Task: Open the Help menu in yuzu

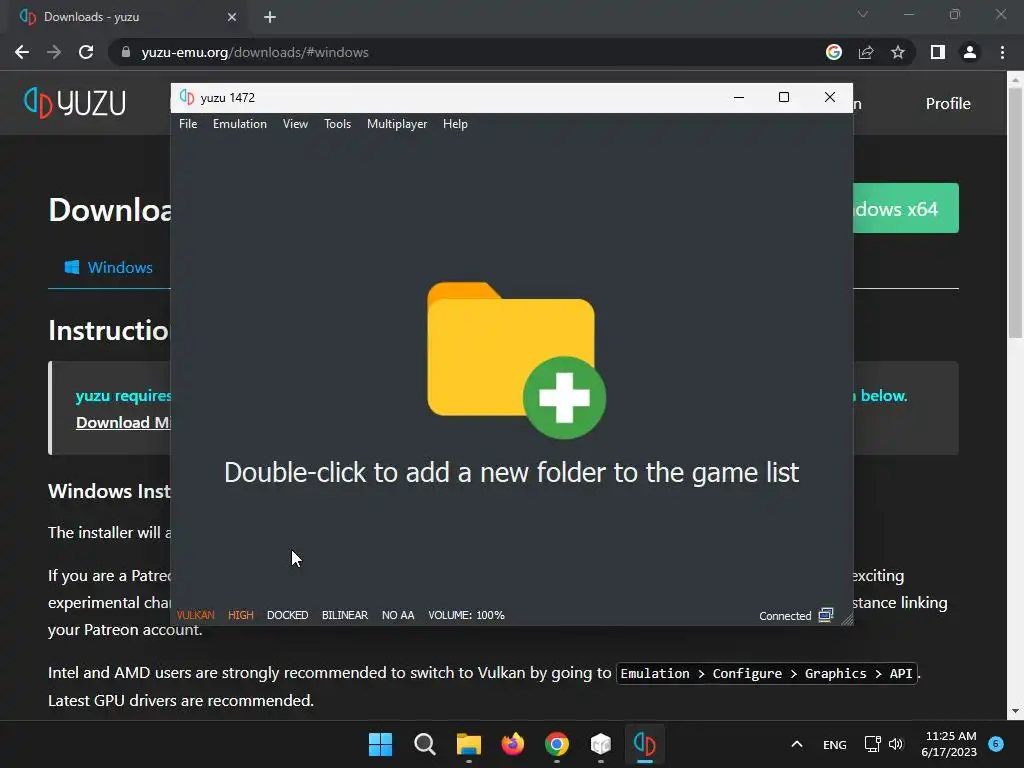Action: click(x=455, y=124)
